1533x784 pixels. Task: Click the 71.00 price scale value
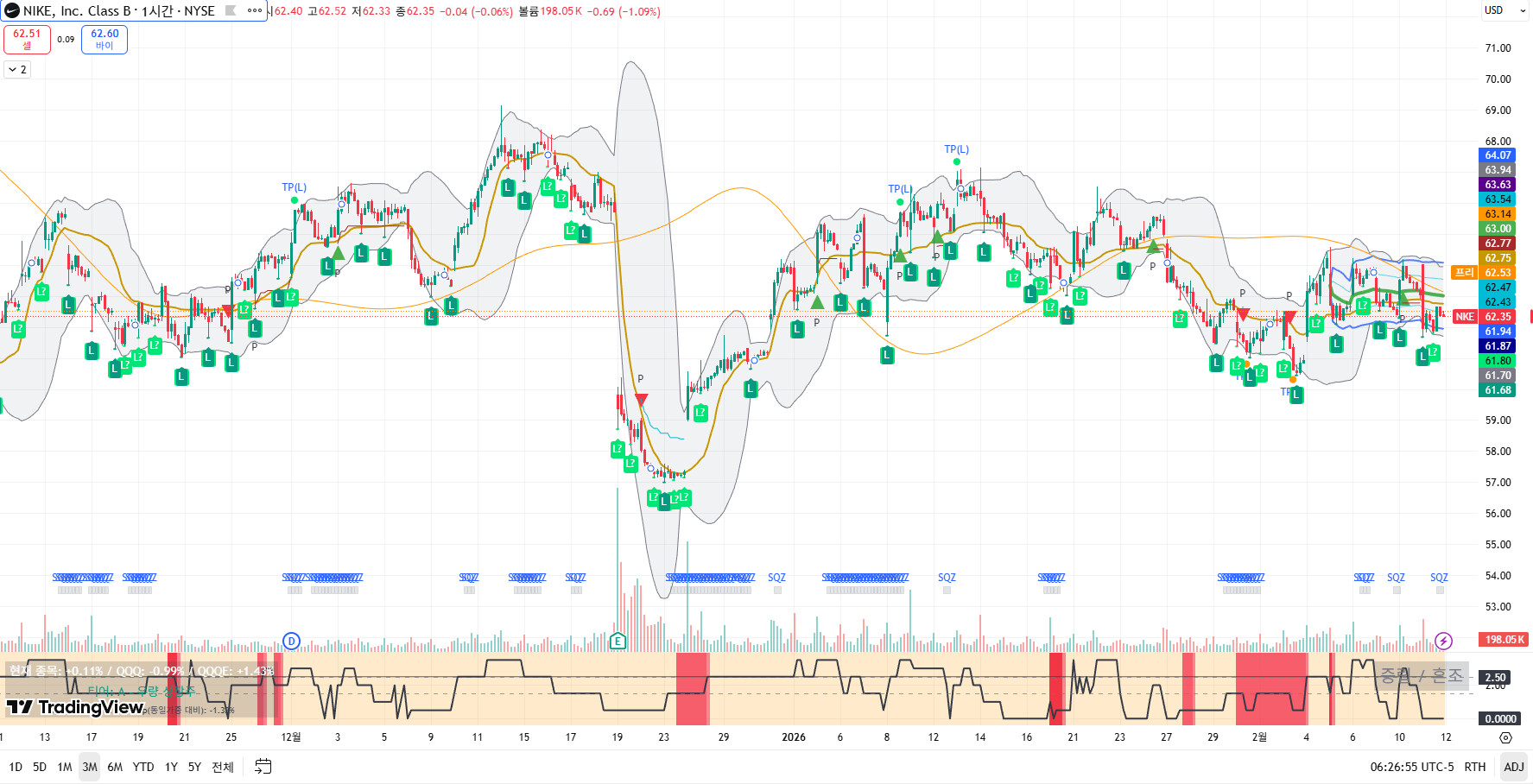(1498, 48)
